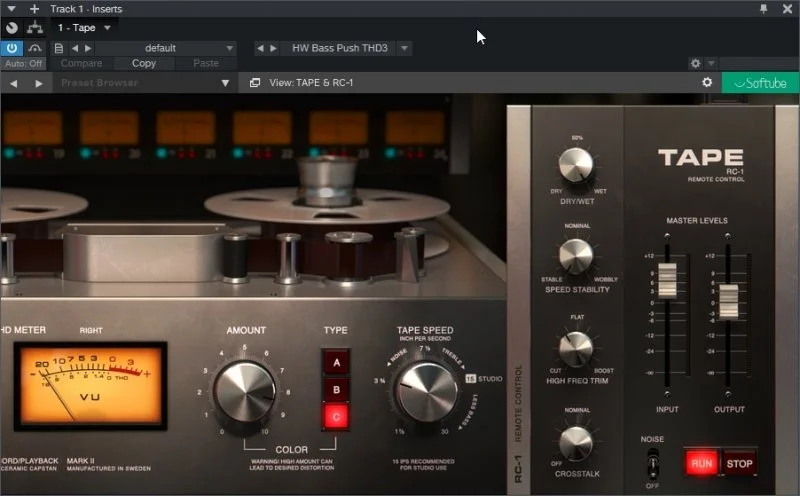Expand the small arrow next to header gear
The height and width of the screenshot is (496, 800).
tap(711, 63)
